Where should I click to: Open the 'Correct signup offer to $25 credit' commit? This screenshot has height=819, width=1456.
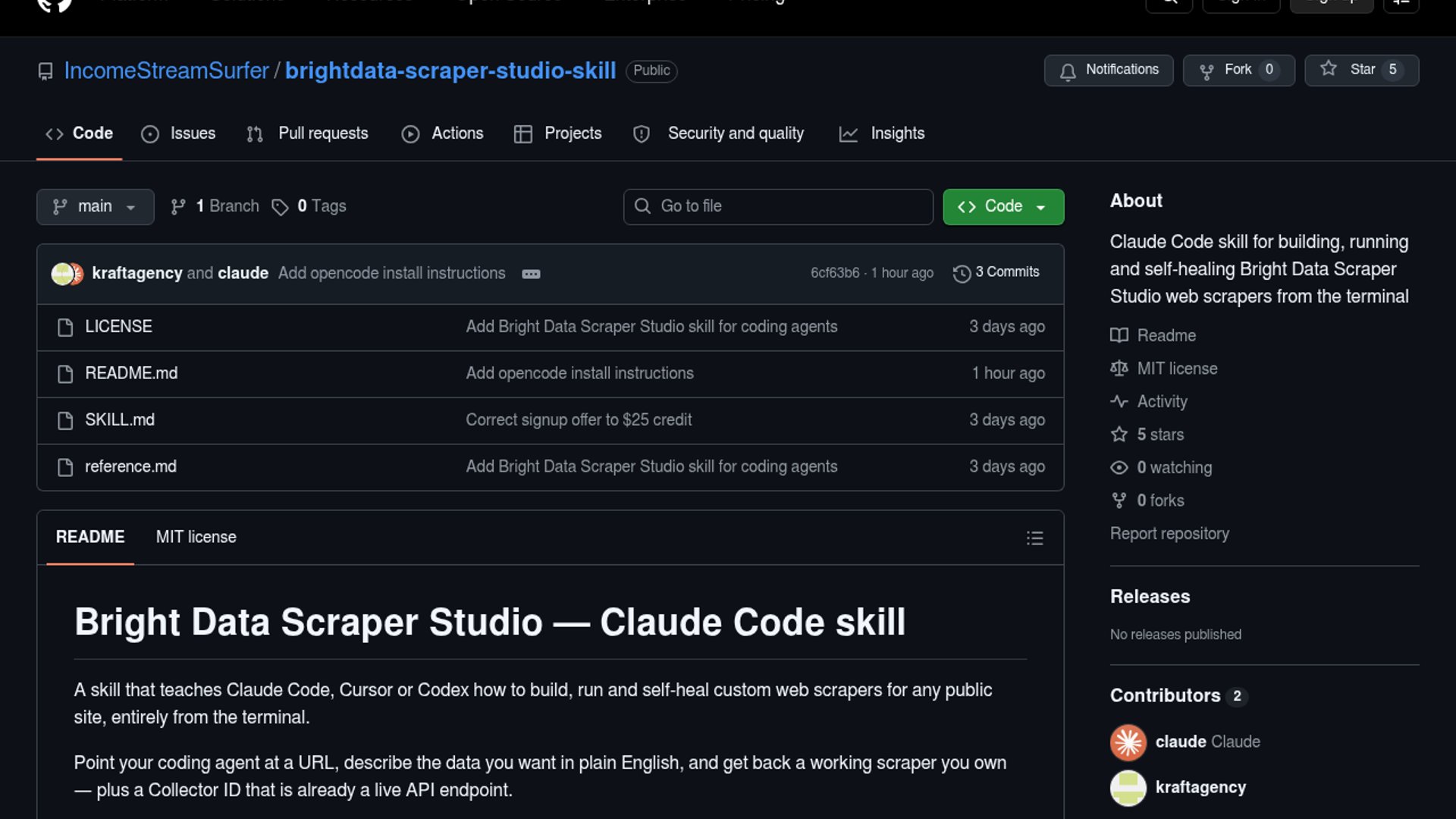[579, 420]
